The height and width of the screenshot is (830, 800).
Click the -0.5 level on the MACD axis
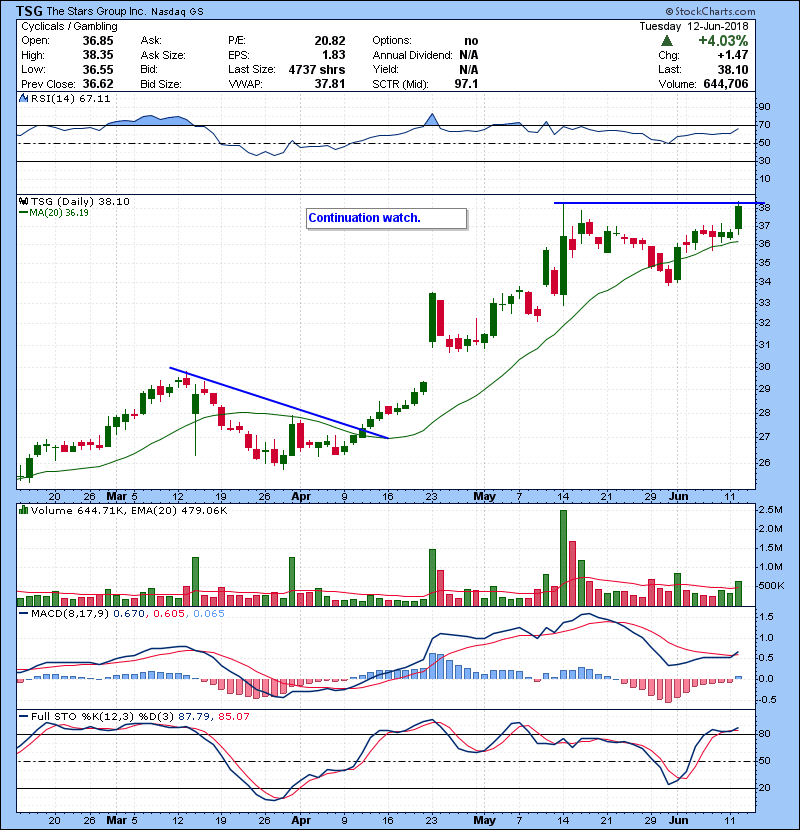pyautogui.click(x=767, y=700)
